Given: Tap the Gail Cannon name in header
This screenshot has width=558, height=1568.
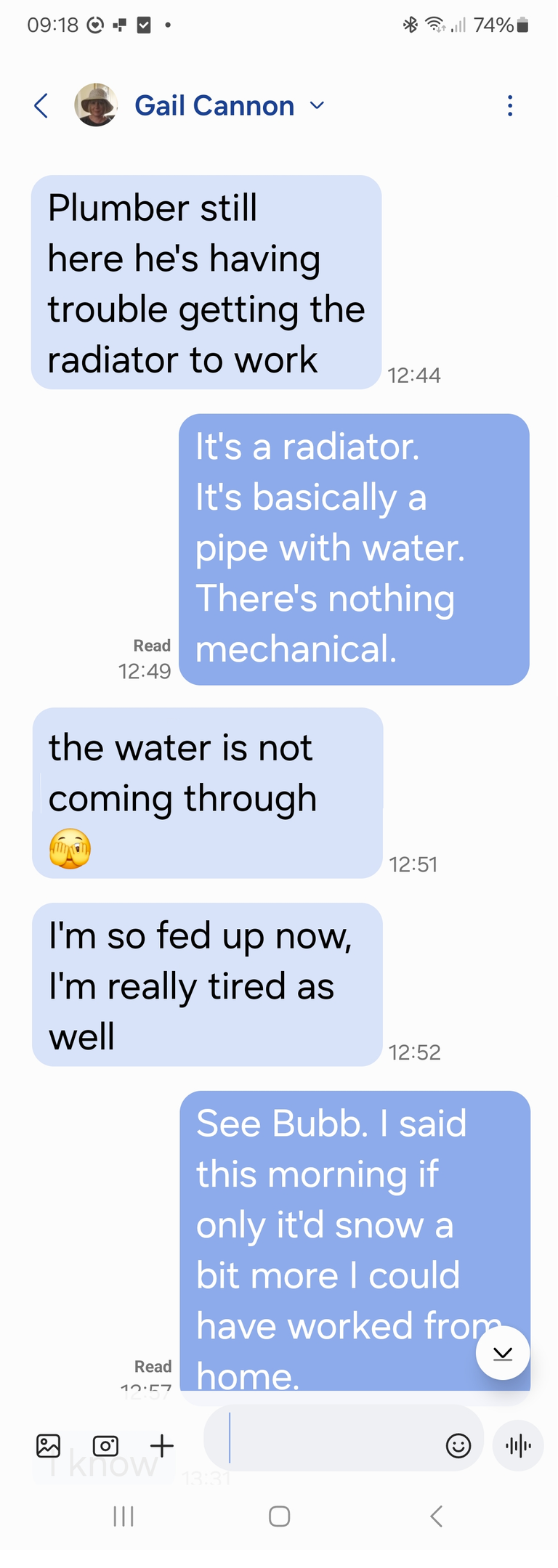Looking at the screenshot, I should (x=214, y=106).
